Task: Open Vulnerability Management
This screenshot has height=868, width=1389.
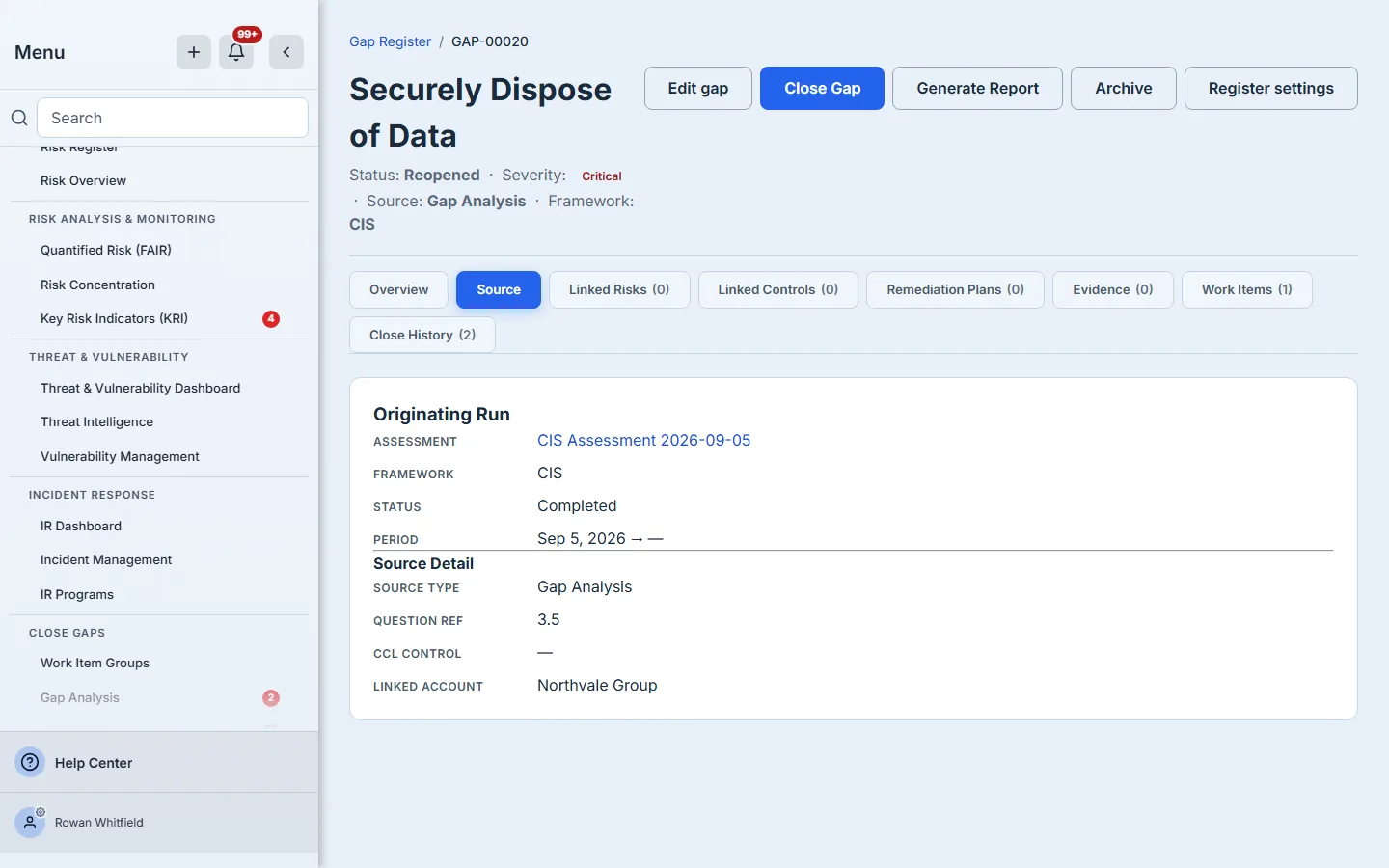Action: pyautogui.click(x=120, y=456)
